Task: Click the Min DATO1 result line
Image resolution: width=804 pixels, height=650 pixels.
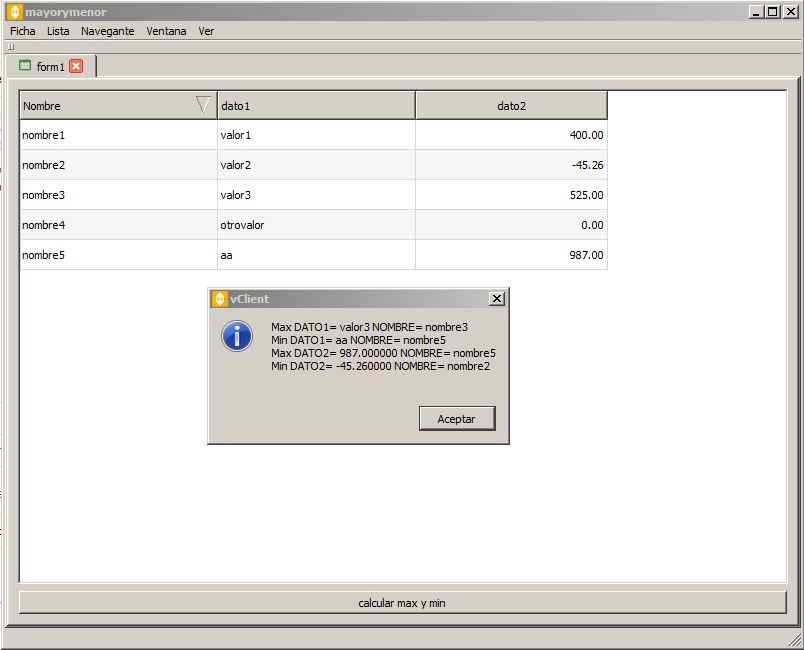Action: click(358, 340)
